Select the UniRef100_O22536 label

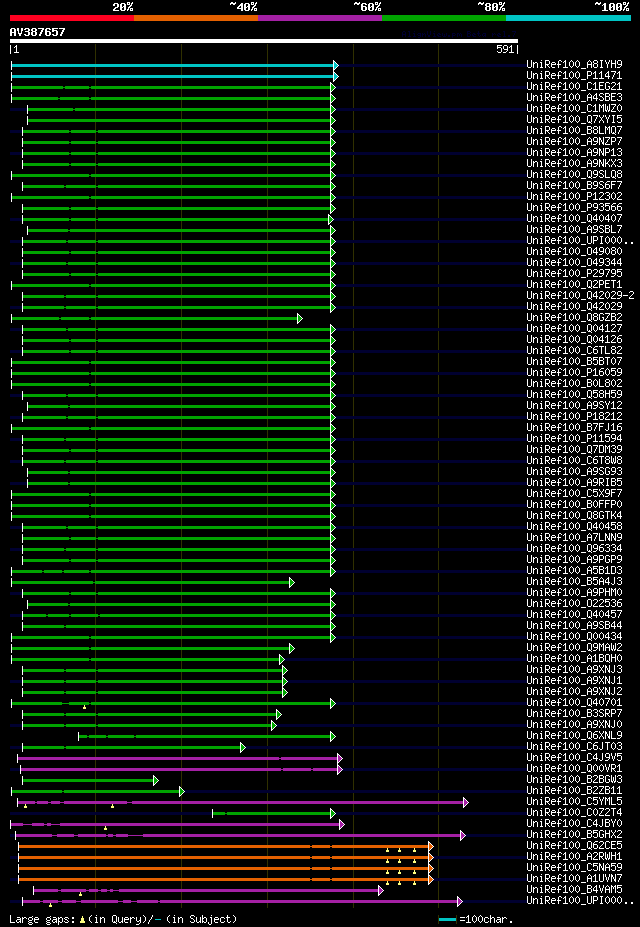(x=574, y=603)
